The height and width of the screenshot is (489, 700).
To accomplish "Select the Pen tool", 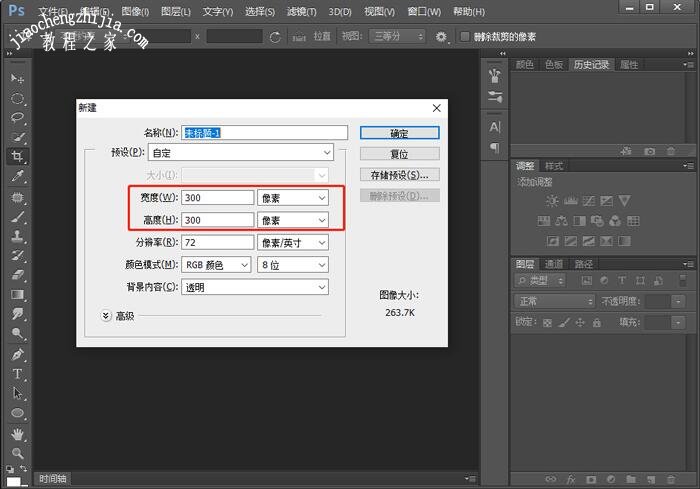I will [17, 354].
